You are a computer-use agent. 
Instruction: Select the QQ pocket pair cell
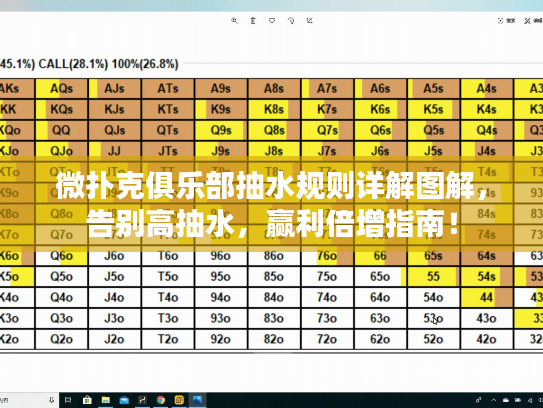tap(62, 131)
